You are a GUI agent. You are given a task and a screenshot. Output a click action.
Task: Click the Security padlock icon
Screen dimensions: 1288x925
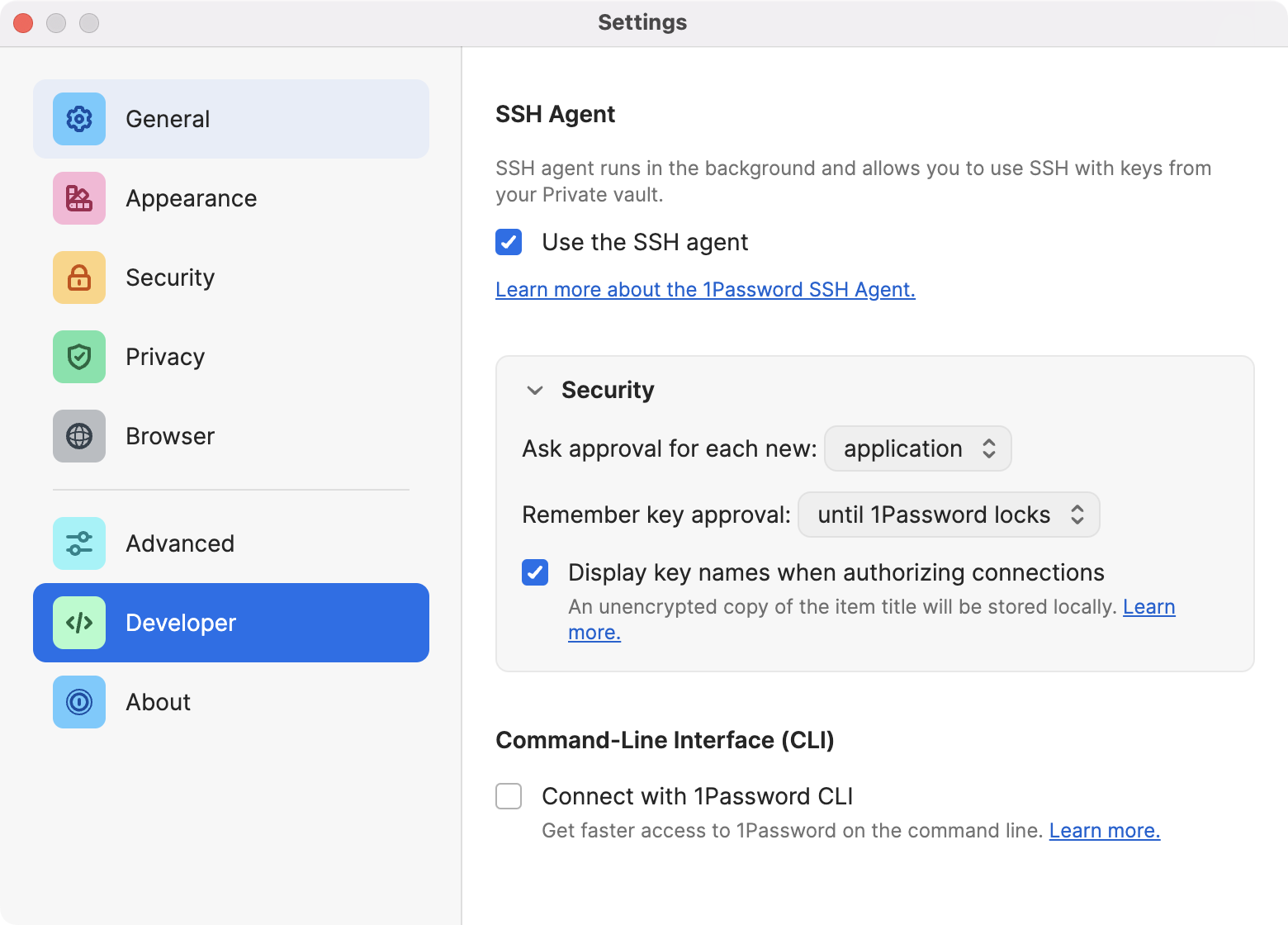coord(78,277)
